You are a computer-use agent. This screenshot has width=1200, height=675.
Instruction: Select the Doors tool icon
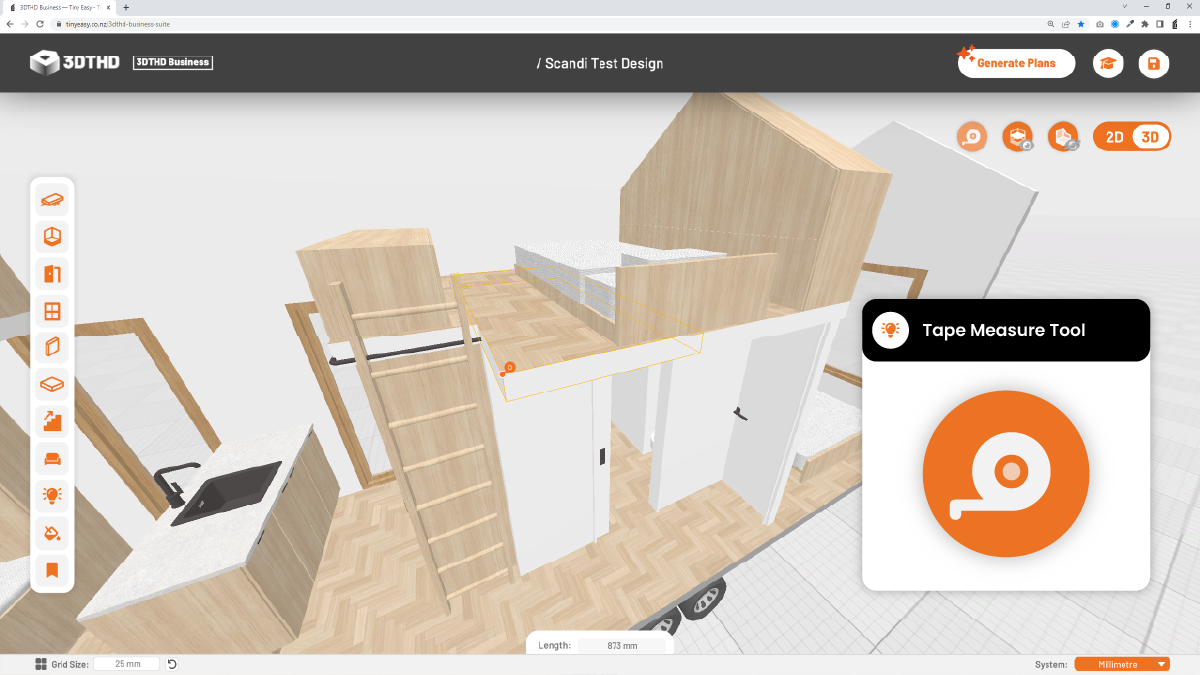[52, 274]
